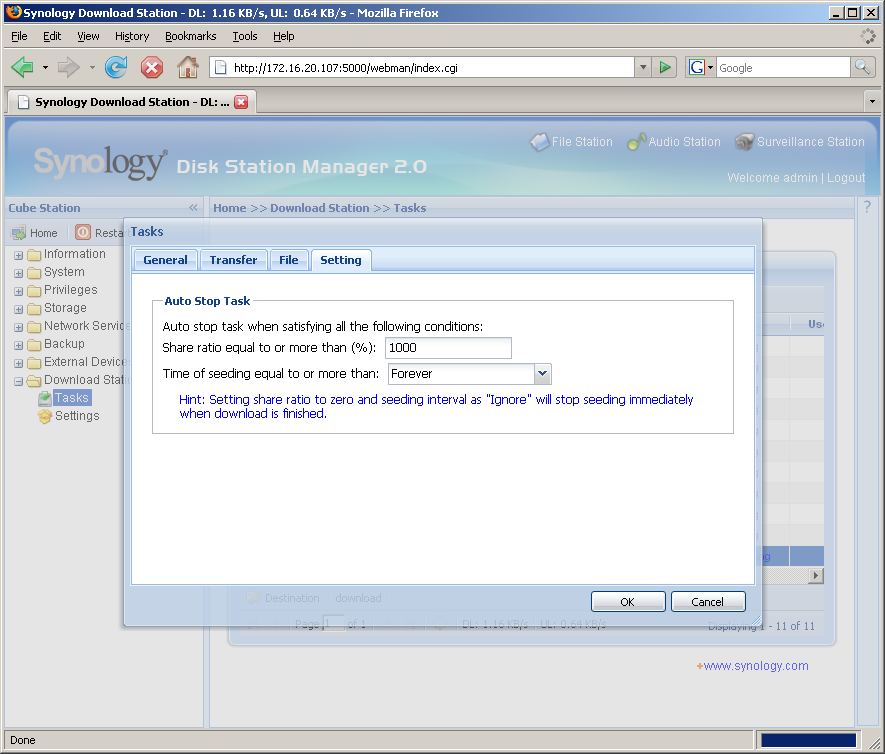Go back with the green back arrow
This screenshot has height=754, width=885.
click(23, 68)
